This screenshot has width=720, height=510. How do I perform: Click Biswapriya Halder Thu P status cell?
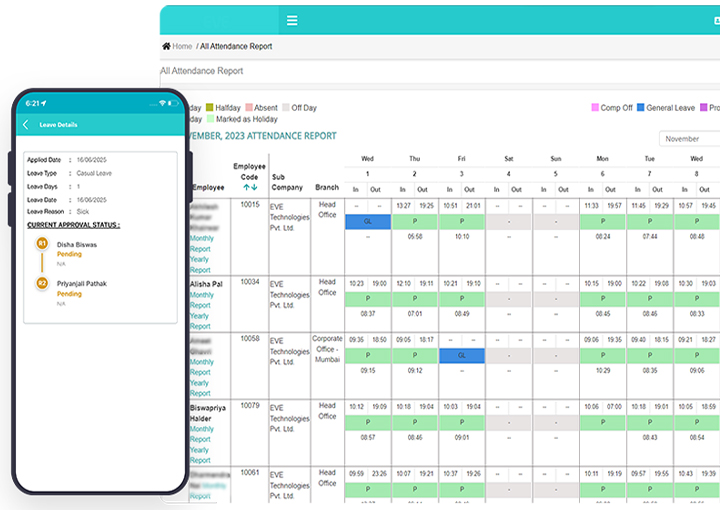(x=415, y=422)
